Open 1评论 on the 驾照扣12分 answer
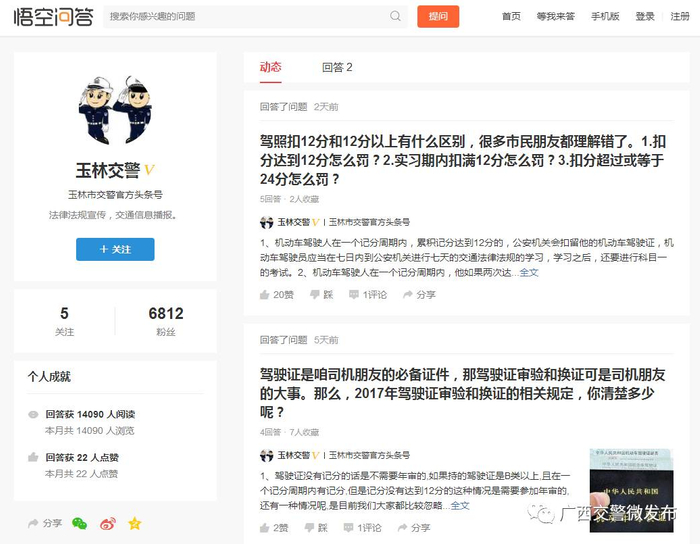Viewport: 700px width, 544px height. pos(368,295)
